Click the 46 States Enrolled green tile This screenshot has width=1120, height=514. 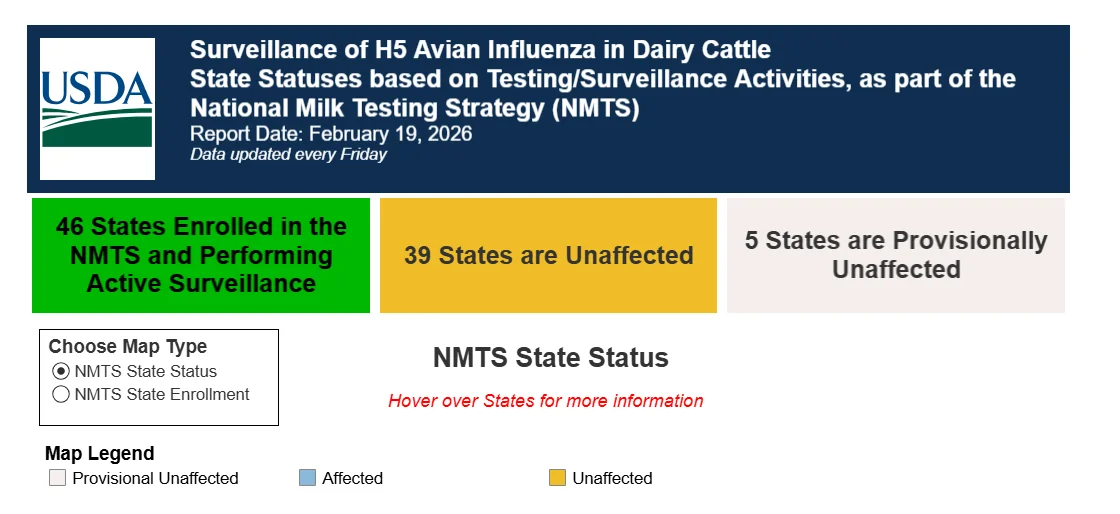coord(201,256)
